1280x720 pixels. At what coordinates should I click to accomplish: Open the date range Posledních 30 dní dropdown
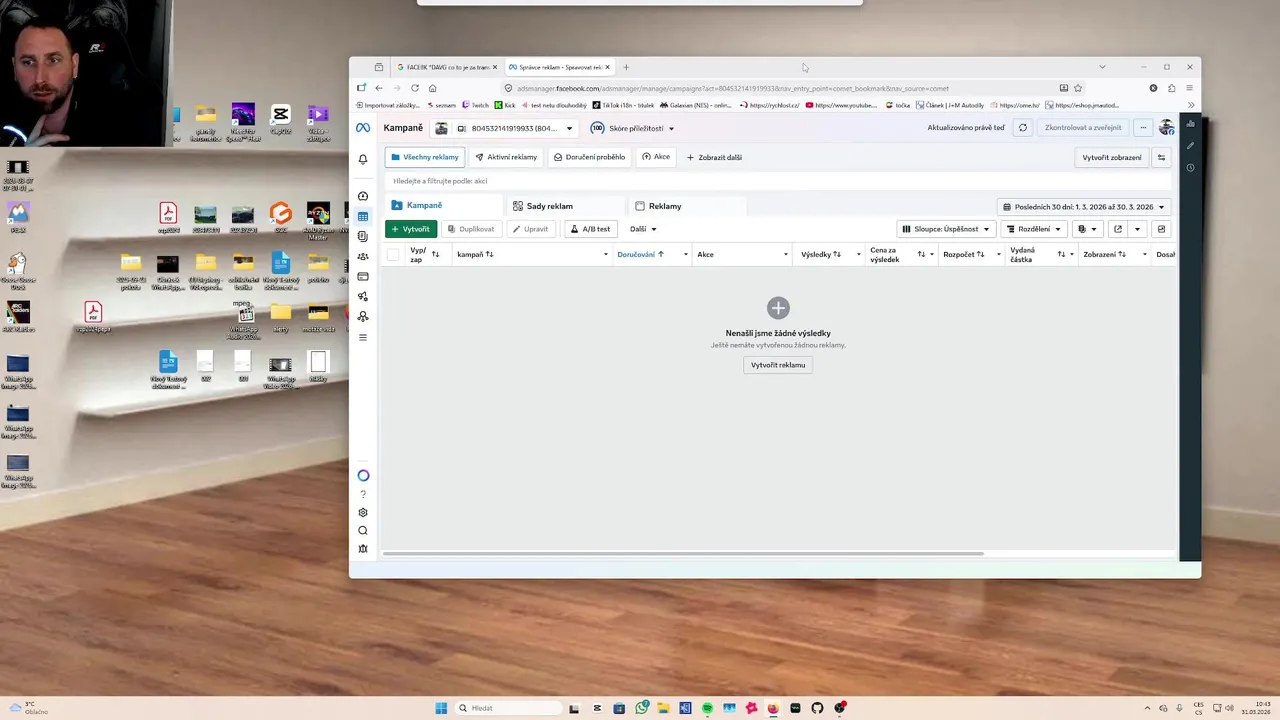pyautogui.click(x=1084, y=207)
